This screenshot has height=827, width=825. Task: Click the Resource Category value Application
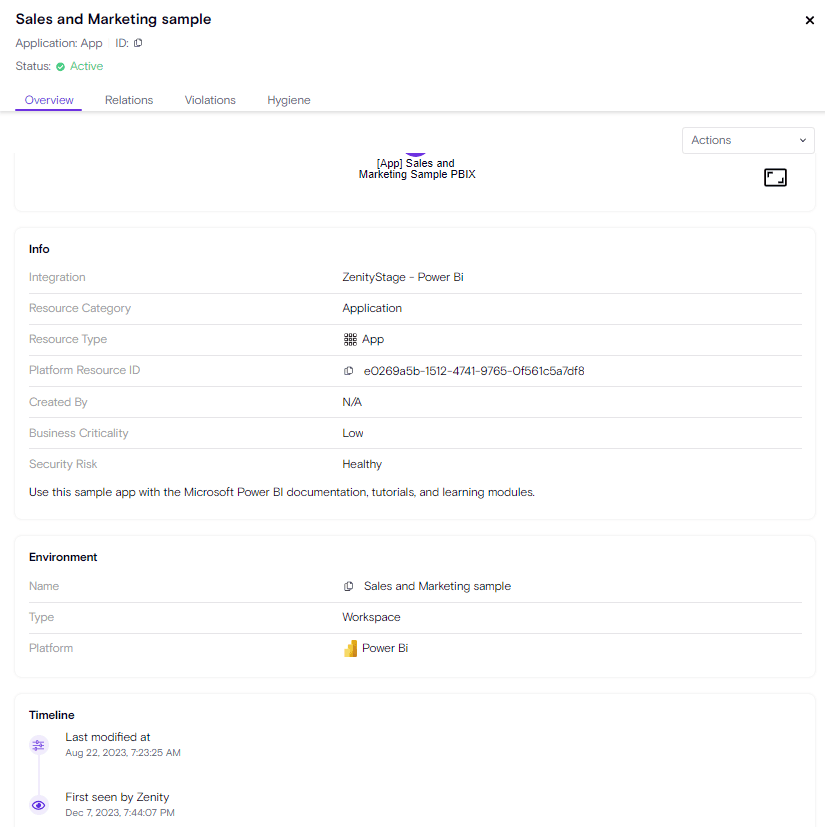click(x=372, y=309)
